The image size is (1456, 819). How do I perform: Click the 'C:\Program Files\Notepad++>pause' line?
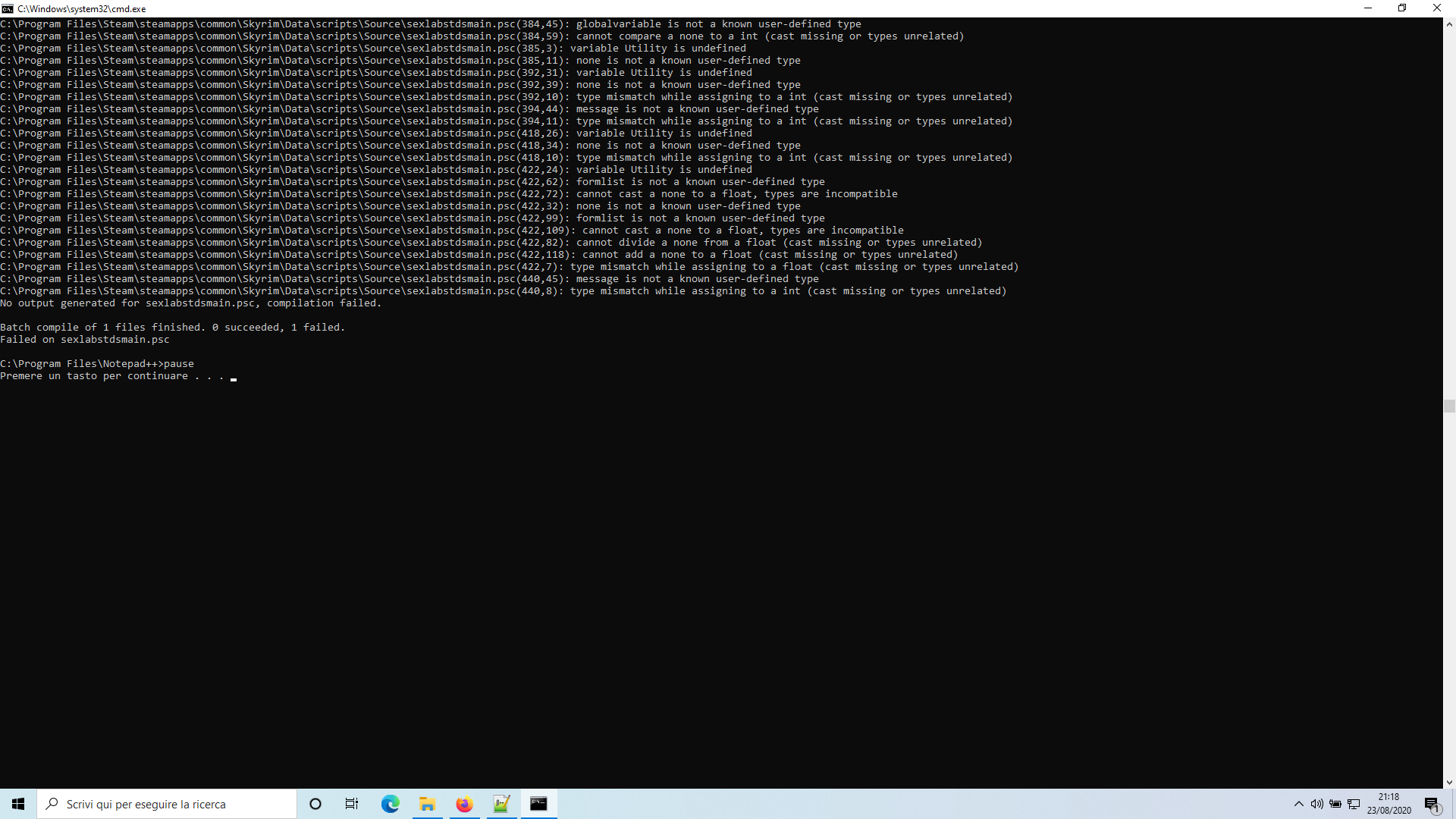pyautogui.click(x=97, y=364)
